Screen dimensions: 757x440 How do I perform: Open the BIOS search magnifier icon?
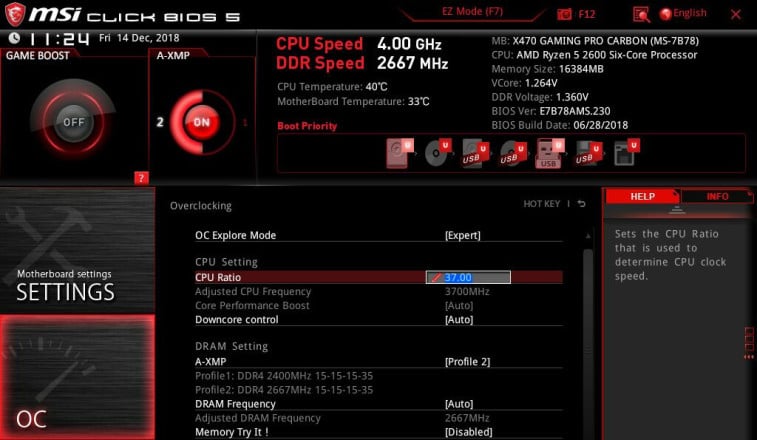tap(641, 14)
